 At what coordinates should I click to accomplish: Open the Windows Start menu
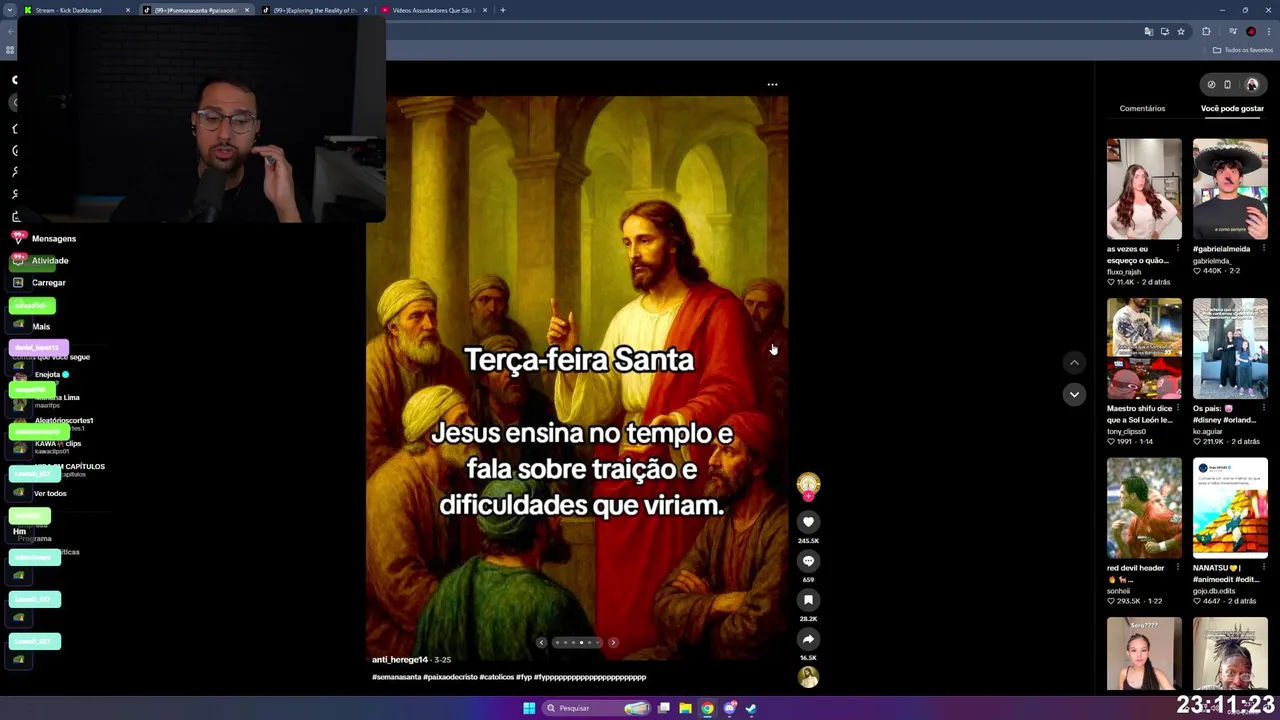(x=529, y=708)
